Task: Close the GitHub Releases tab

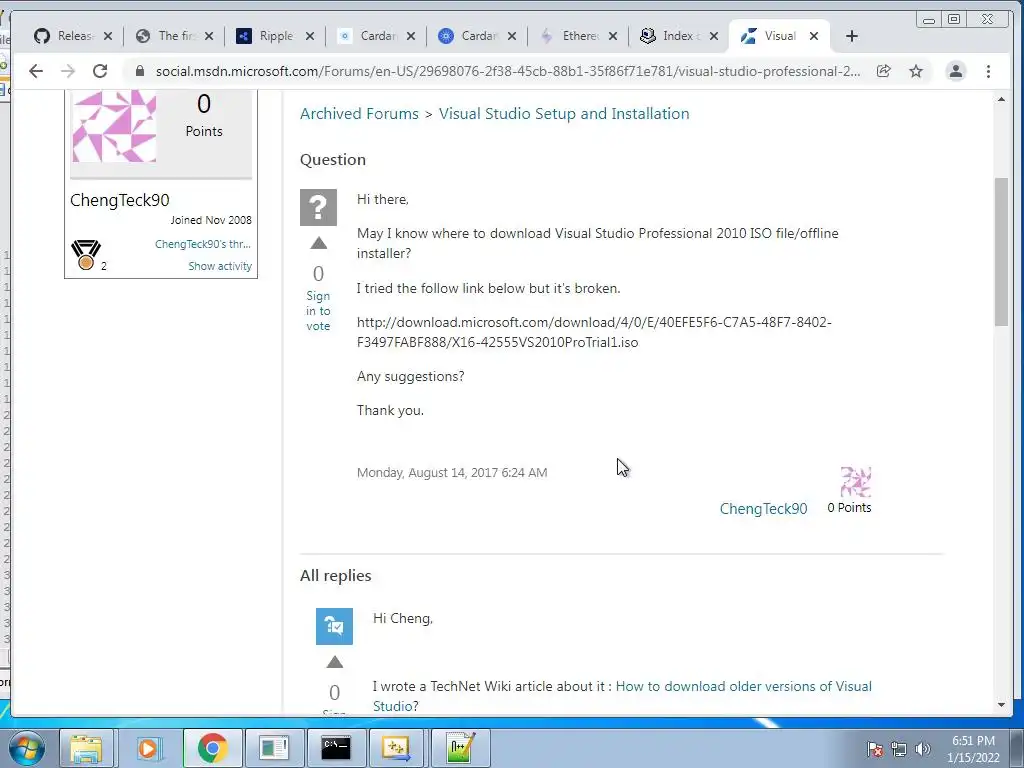Action: pos(108,36)
